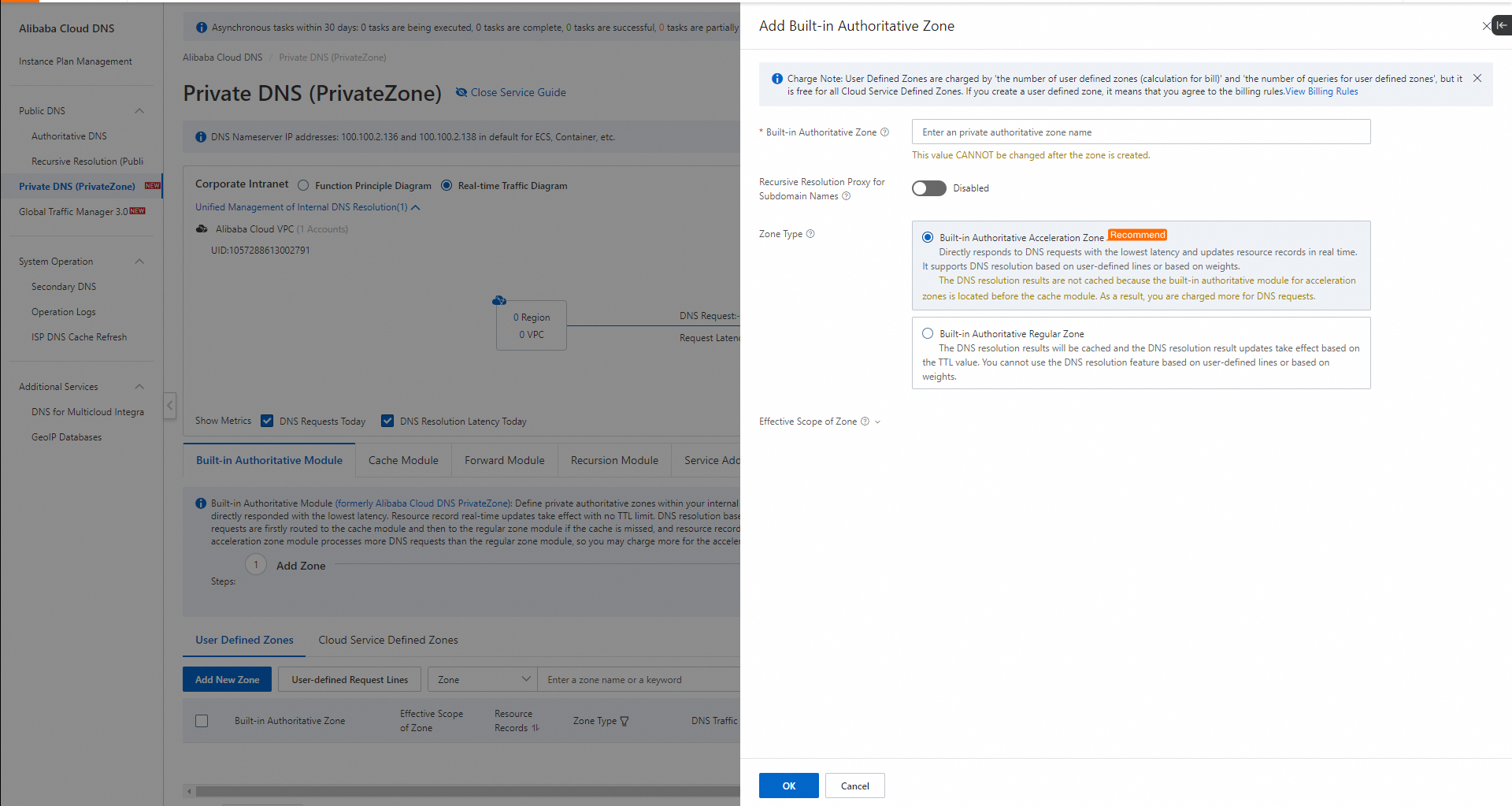Click the Resource Records sort icon
Viewport: 1512px width, 806px height.
click(x=535, y=728)
